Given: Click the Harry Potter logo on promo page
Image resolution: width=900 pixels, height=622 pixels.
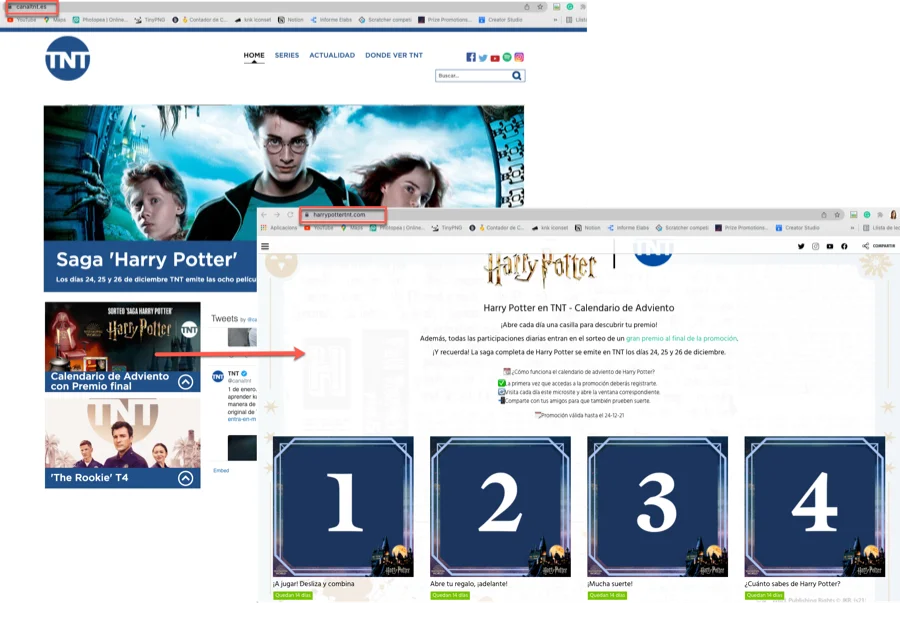Looking at the screenshot, I should click(541, 269).
